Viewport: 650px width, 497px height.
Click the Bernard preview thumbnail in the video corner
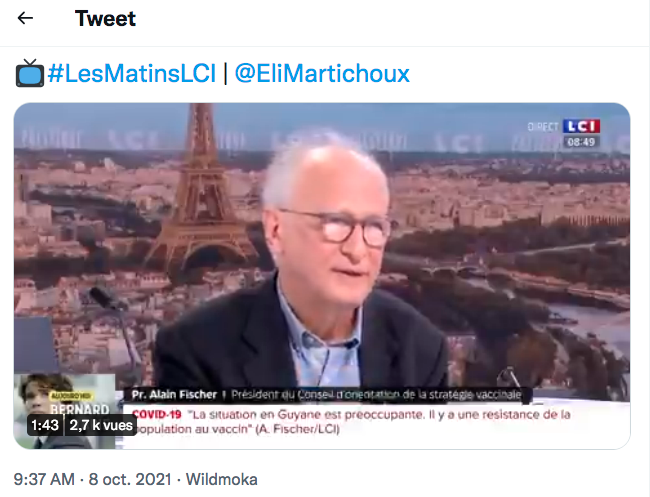click(x=64, y=411)
